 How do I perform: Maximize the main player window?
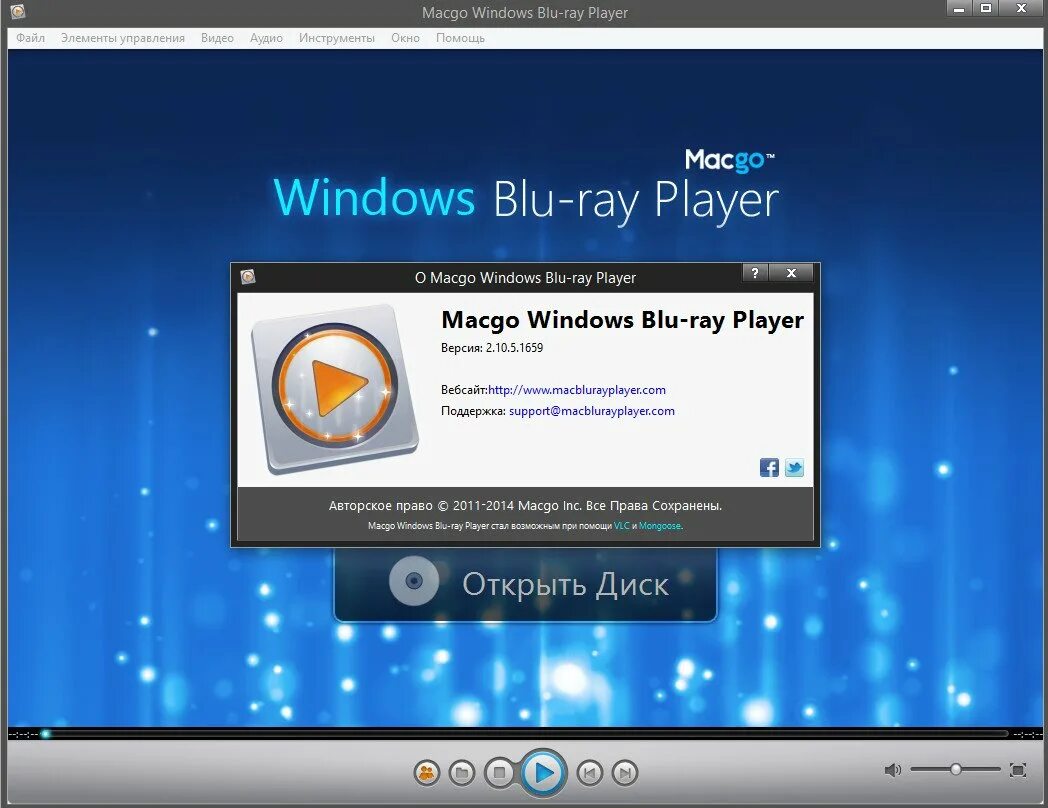point(986,9)
